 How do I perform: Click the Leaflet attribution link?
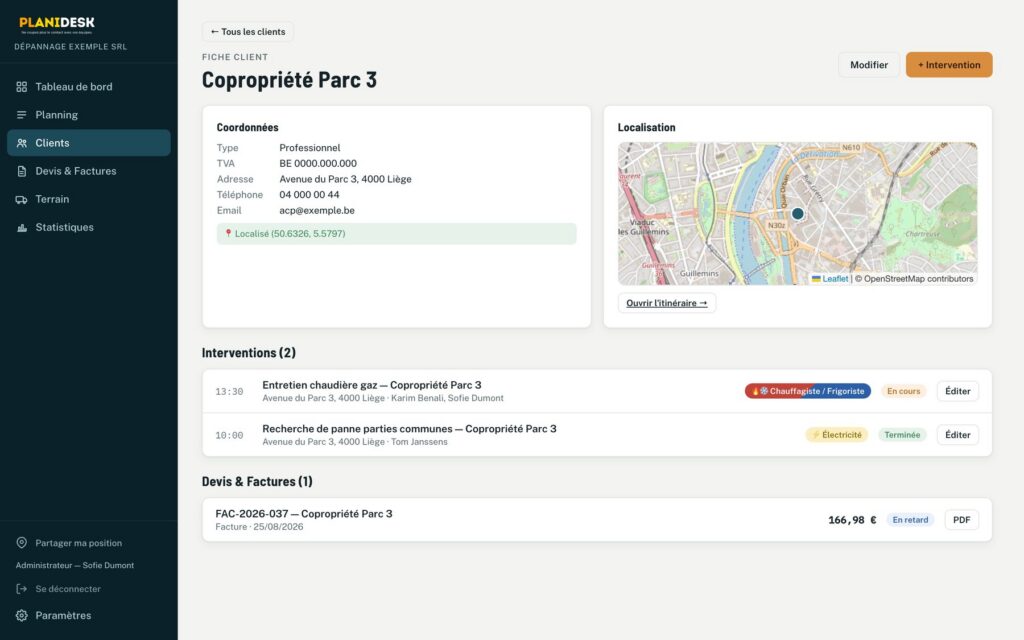(x=830, y=279)
